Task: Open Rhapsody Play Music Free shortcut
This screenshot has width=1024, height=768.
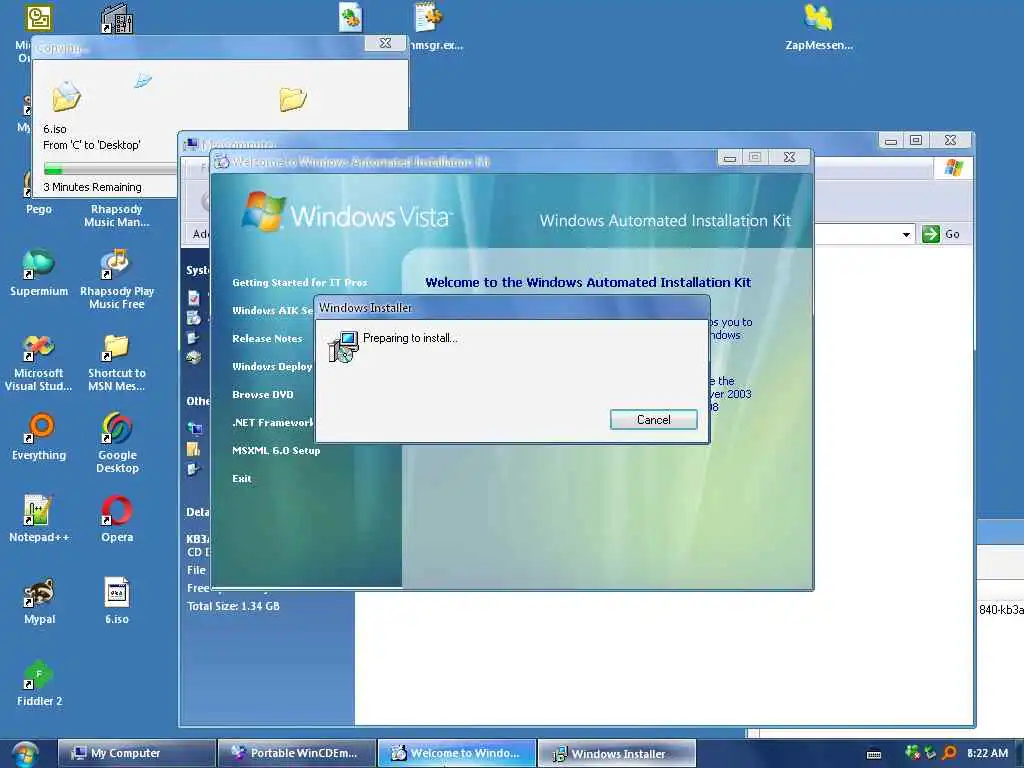Action: [x=117, y=280]
